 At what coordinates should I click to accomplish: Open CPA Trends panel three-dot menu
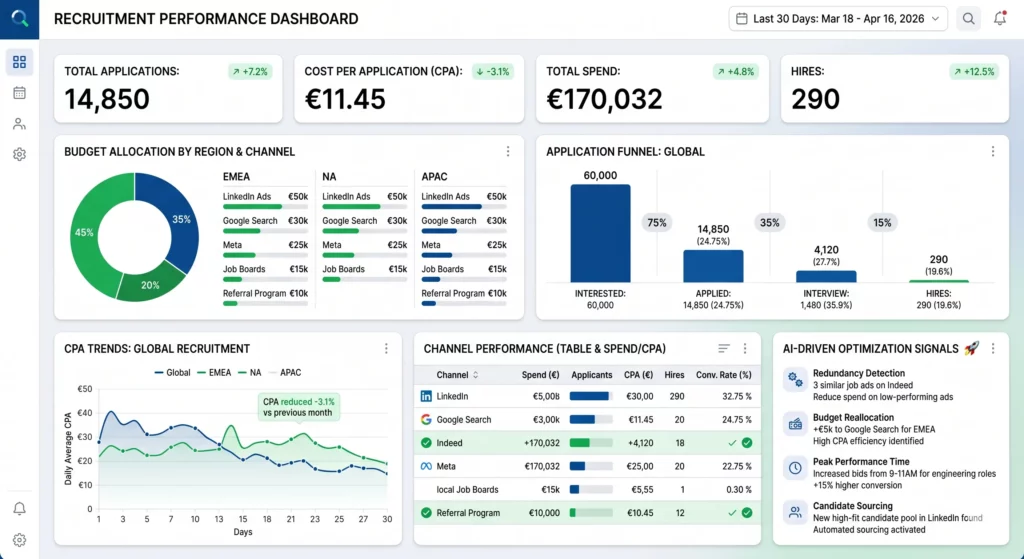(386, 349)
